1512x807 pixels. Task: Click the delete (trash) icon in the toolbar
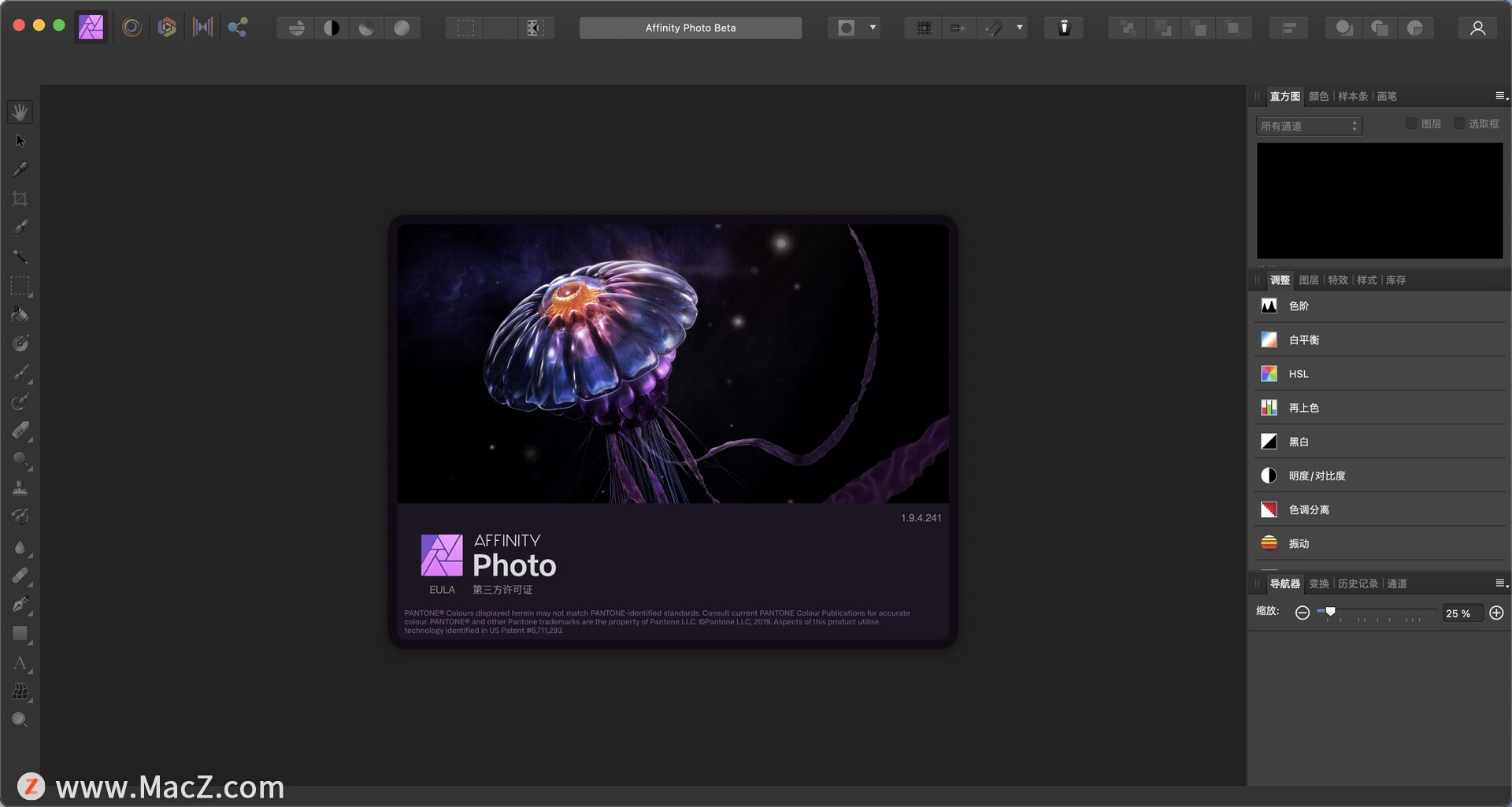(x=1064, y=28)
